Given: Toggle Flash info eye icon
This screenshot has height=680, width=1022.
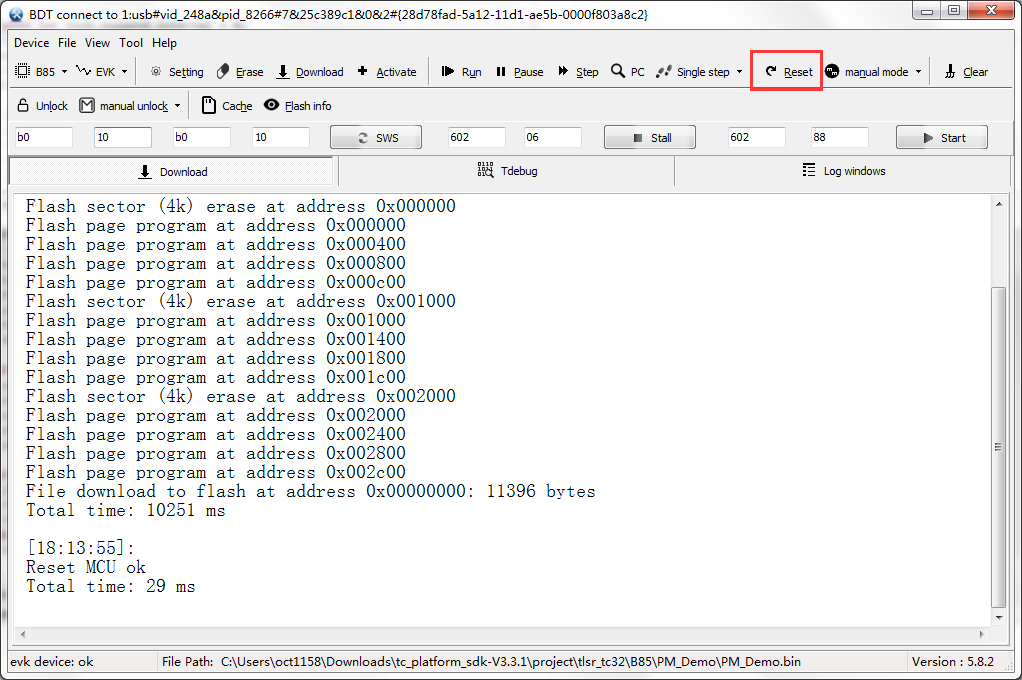Looking at the screenshot, I should coord(271,105).
